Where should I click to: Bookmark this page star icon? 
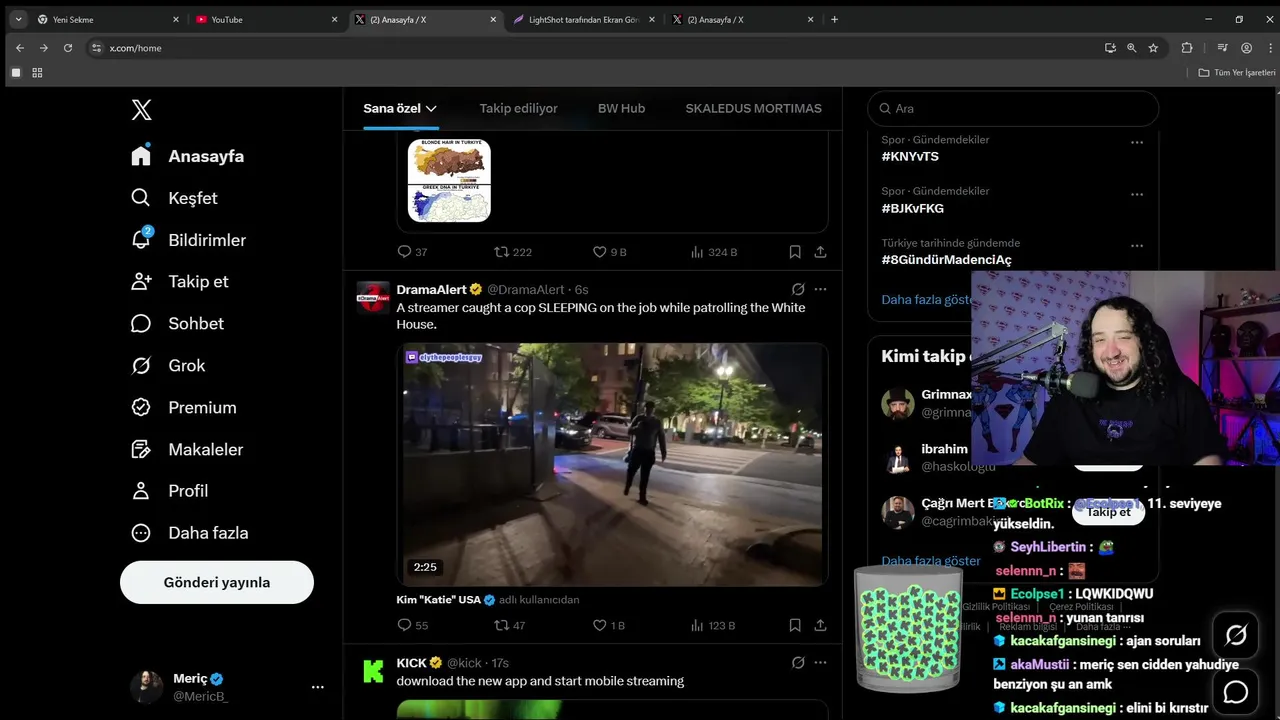click(1153, 47)
